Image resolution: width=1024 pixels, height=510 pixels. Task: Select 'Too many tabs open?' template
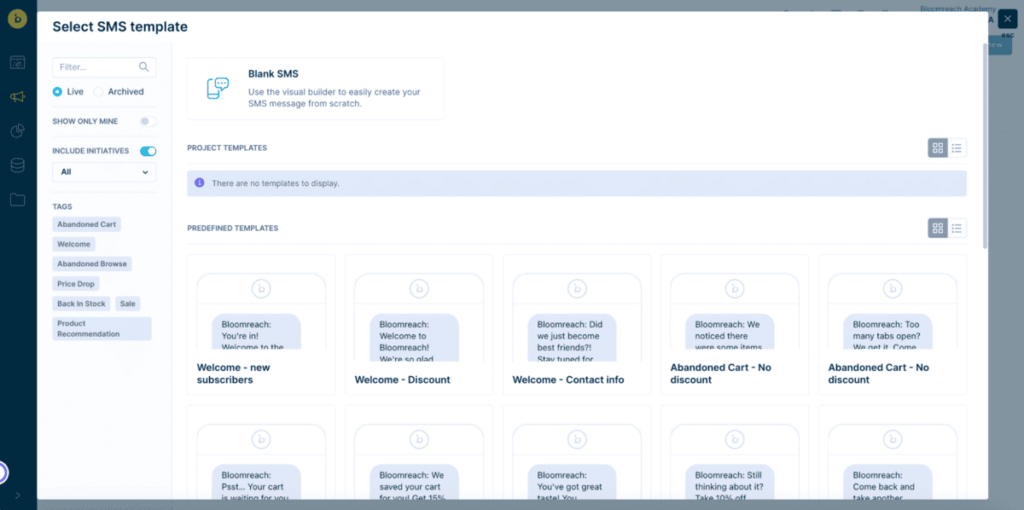click(893, 325)
